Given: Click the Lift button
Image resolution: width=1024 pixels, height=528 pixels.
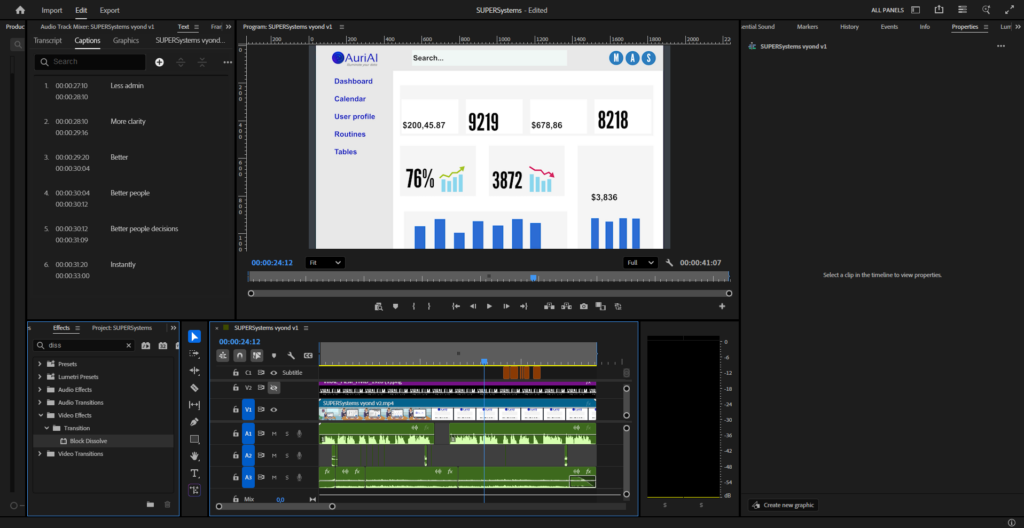Looking at the screenshot, I should tap(549, 306).
